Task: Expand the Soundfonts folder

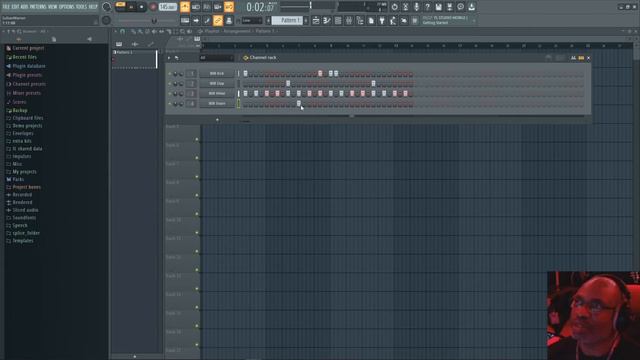Action: [x=24, y=218]
